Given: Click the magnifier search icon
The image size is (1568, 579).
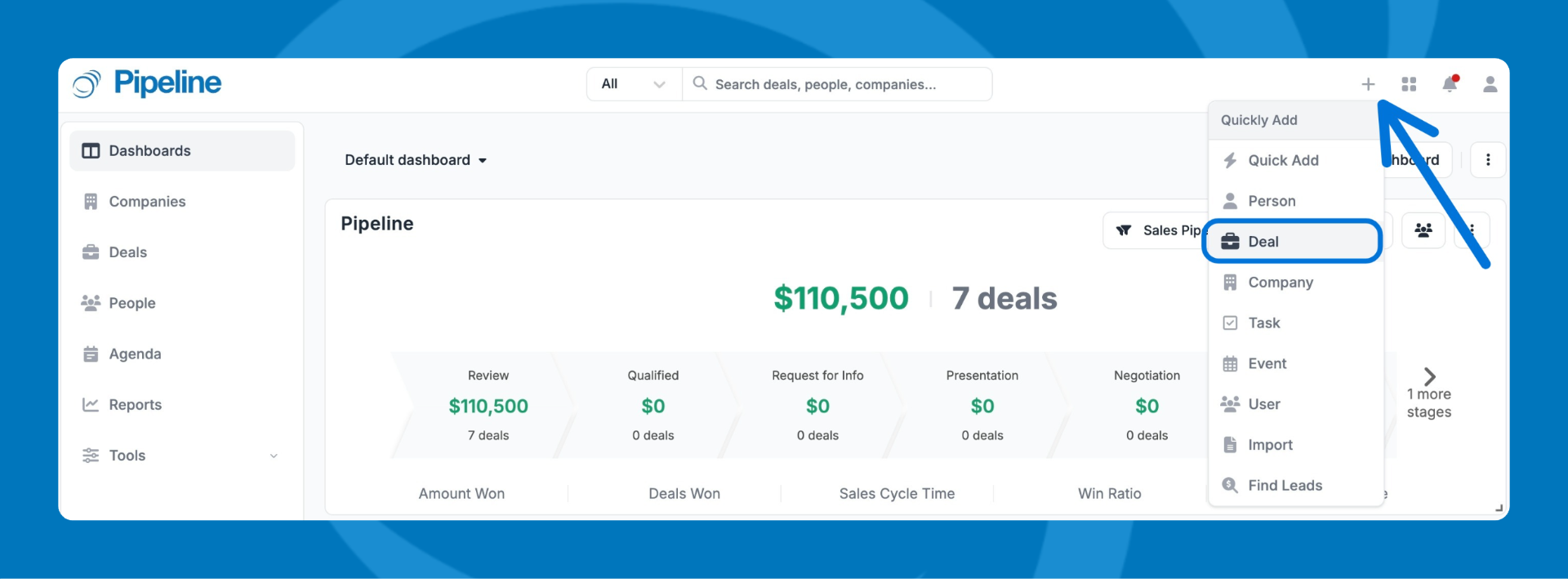Looking at the screenshot, I should (700, 83).
